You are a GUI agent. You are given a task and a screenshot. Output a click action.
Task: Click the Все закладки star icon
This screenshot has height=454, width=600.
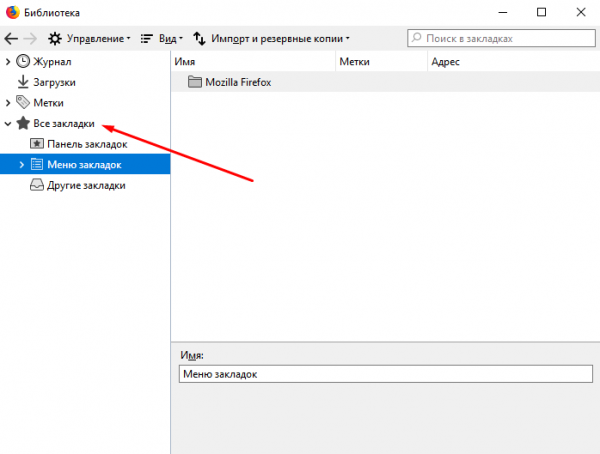pyautogui.click(x=23, y=123)
